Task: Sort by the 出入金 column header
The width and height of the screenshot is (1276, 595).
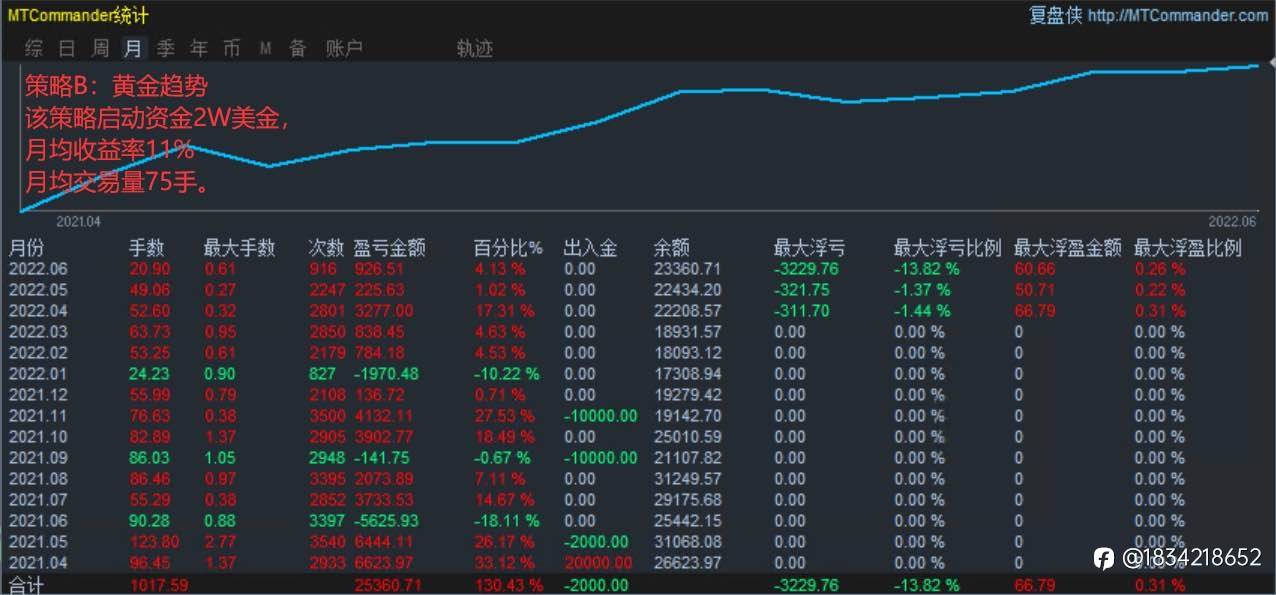Action: click(x=590, y=248)
